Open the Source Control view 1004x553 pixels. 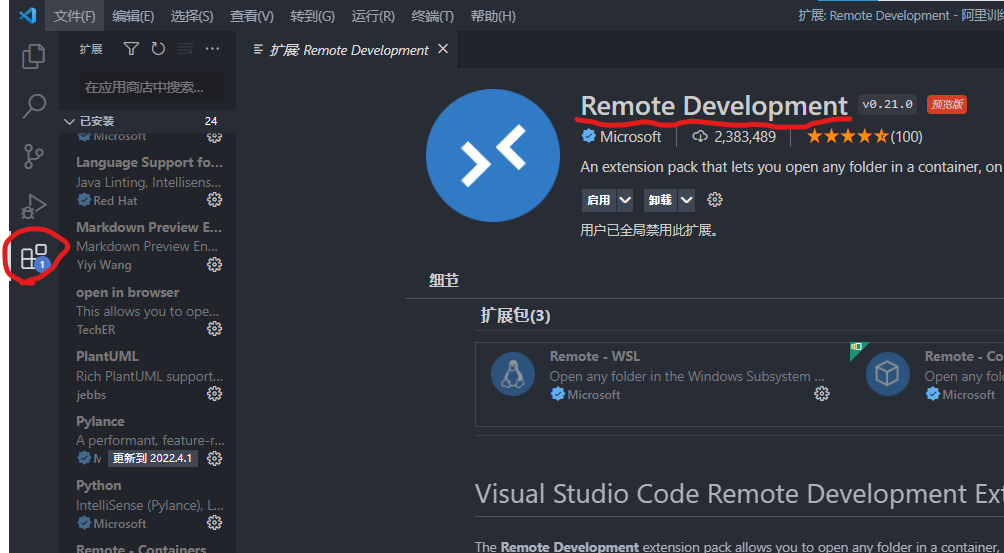point(34,156)
